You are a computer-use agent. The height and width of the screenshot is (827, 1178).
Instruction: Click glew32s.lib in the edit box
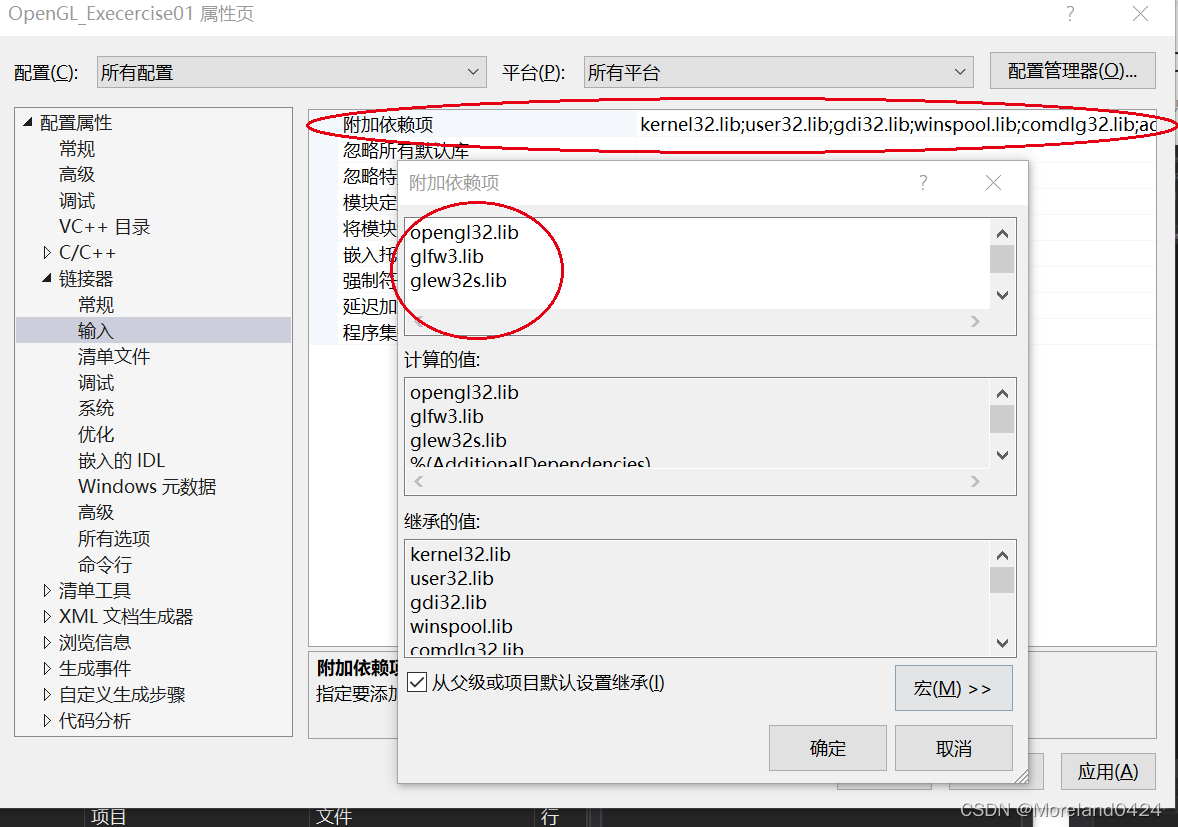pos(458,280)
